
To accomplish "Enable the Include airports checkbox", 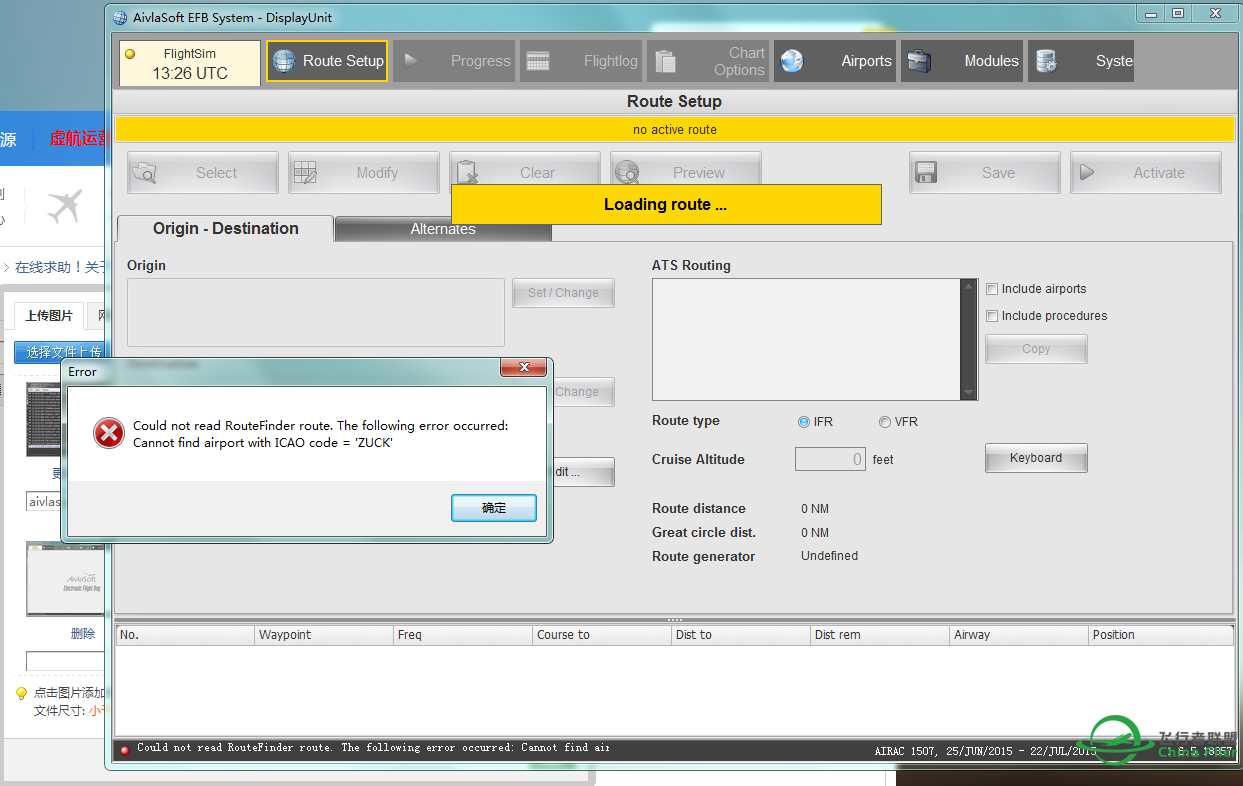I will point(992,289).
